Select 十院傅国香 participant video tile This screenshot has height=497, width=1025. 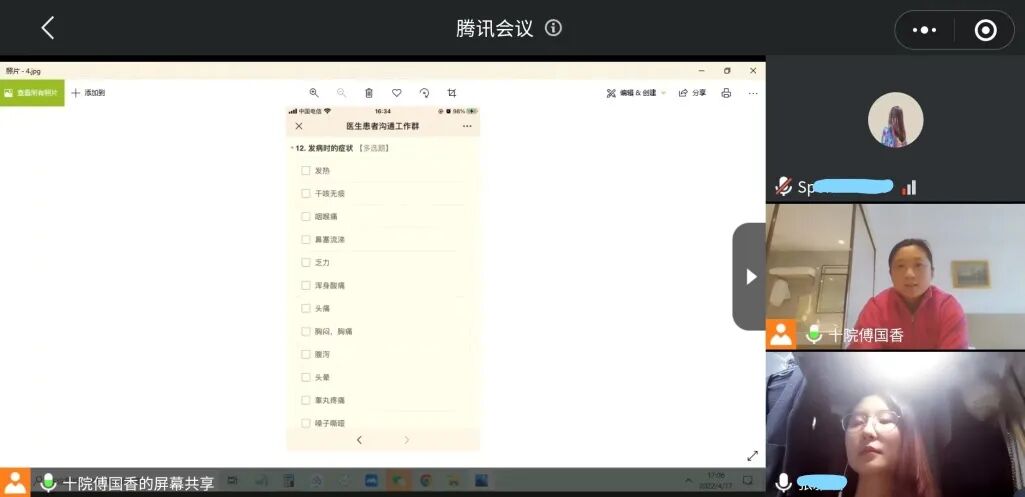[x=896, y=277]
